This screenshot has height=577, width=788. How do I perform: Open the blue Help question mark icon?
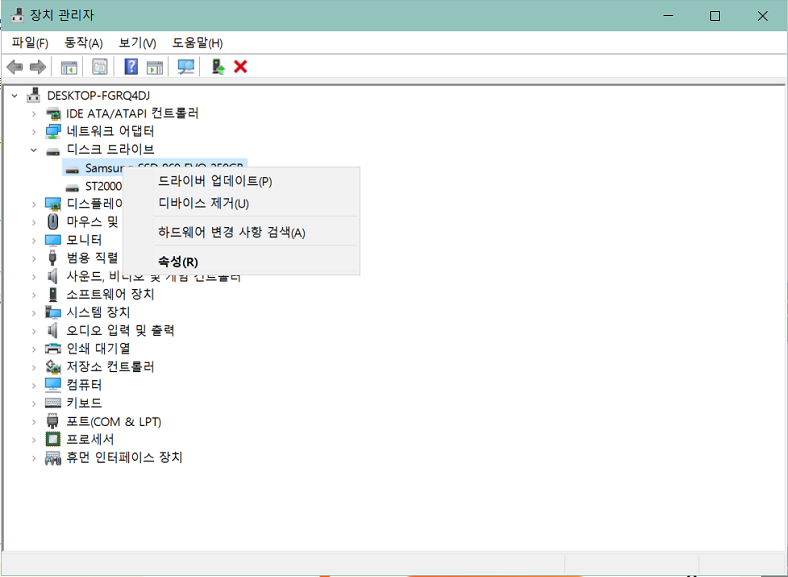pyautogui.click(x=131, y=67)
